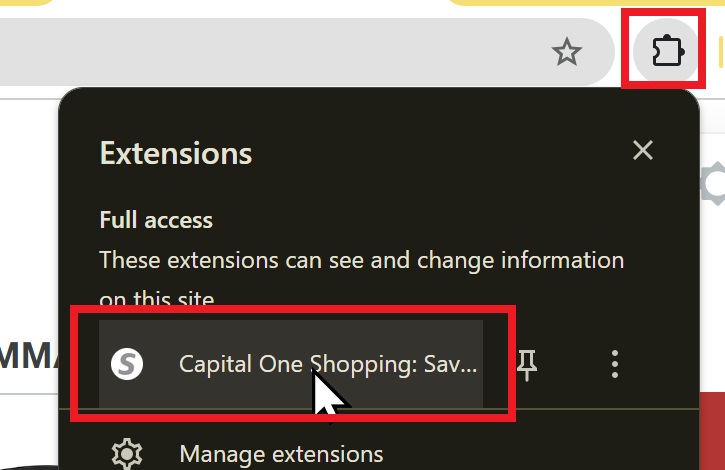
Task: Click the partially hidden gear icon on page
Action: pos(712,183)
